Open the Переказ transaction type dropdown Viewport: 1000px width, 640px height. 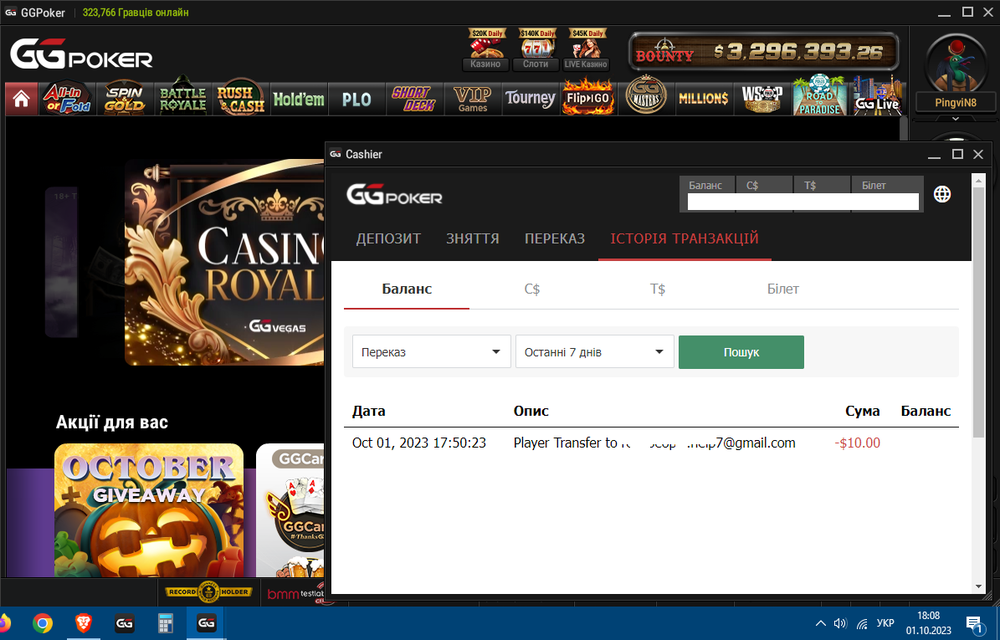pyautogui.click(x=431, y=351)
